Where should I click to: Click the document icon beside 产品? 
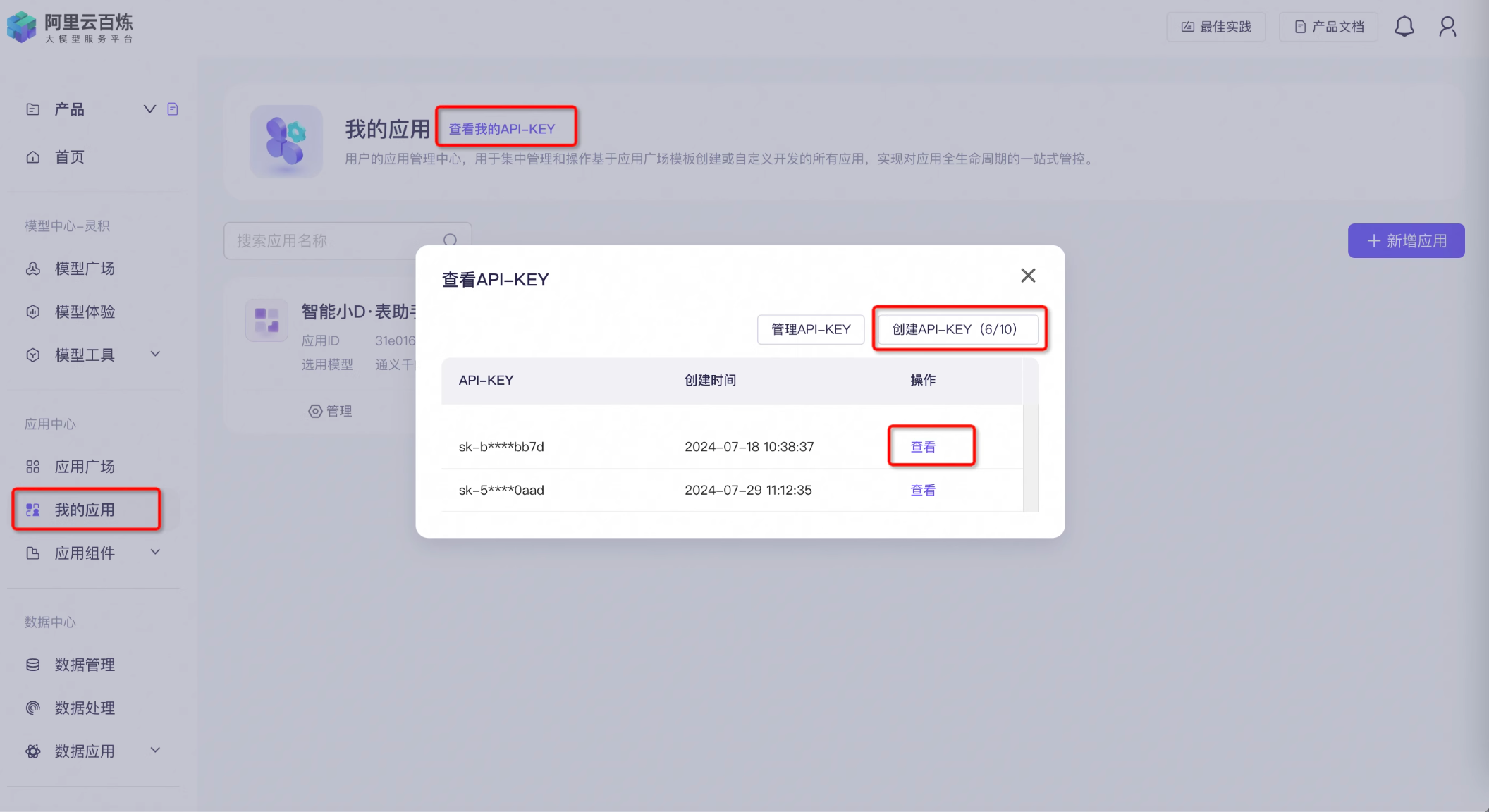[x=173, y=109]
